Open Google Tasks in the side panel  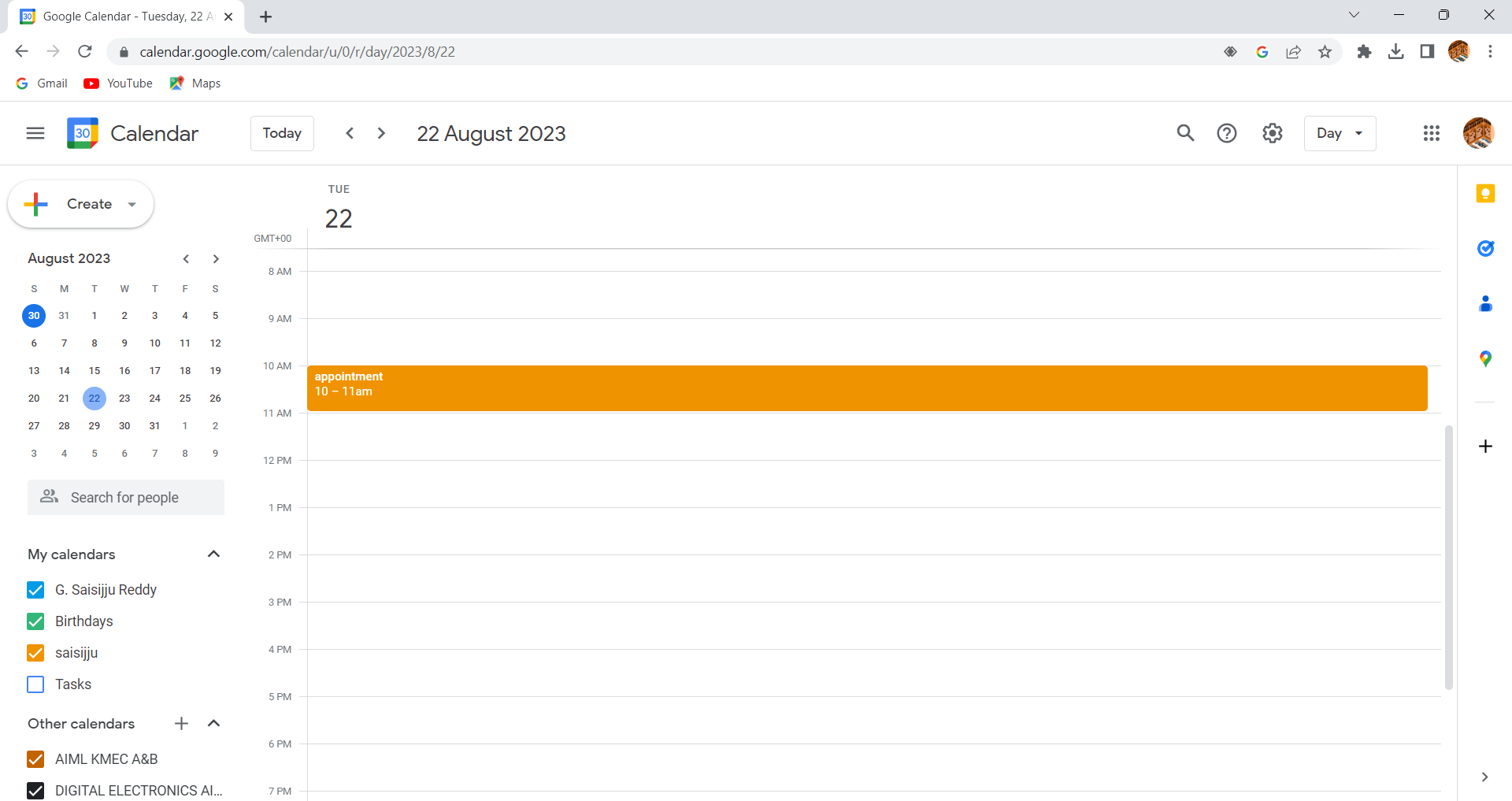tap(1486, 249)
